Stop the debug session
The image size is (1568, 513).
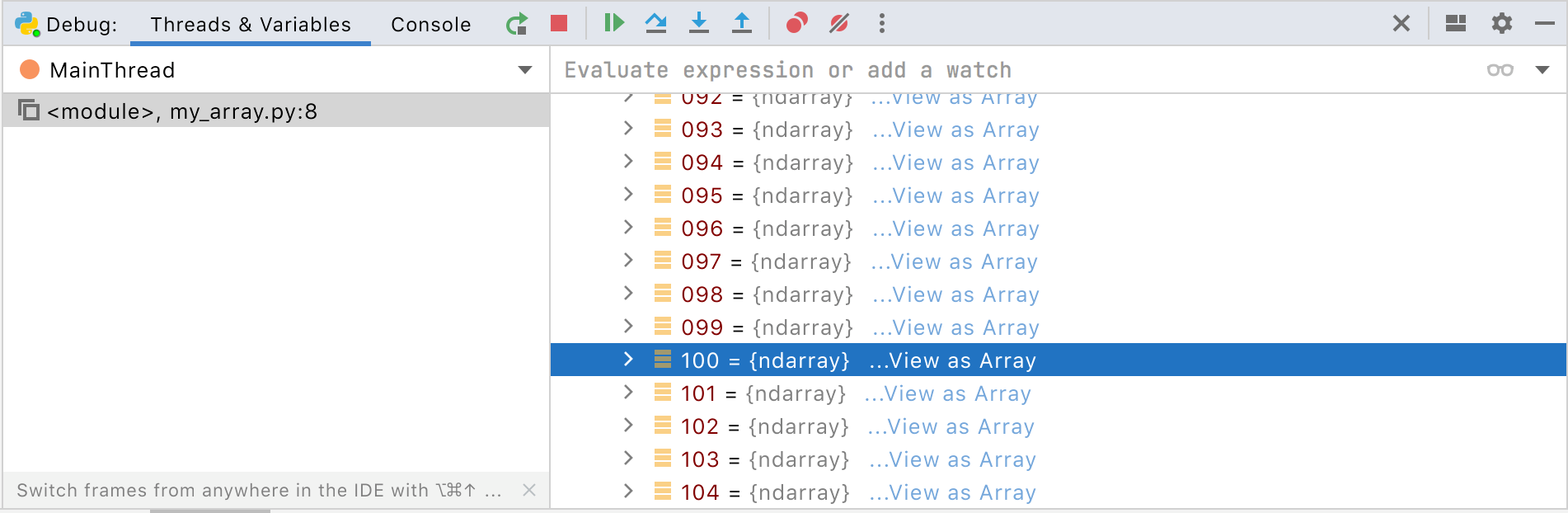pos(559,23)
